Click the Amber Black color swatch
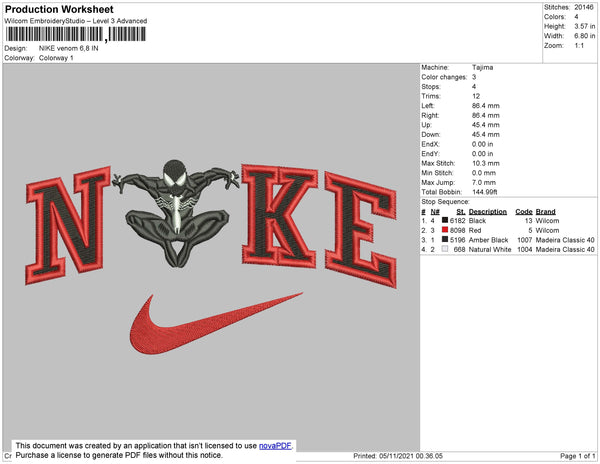The width and height of the screenshot is (600, 464). tap(445, 239)
